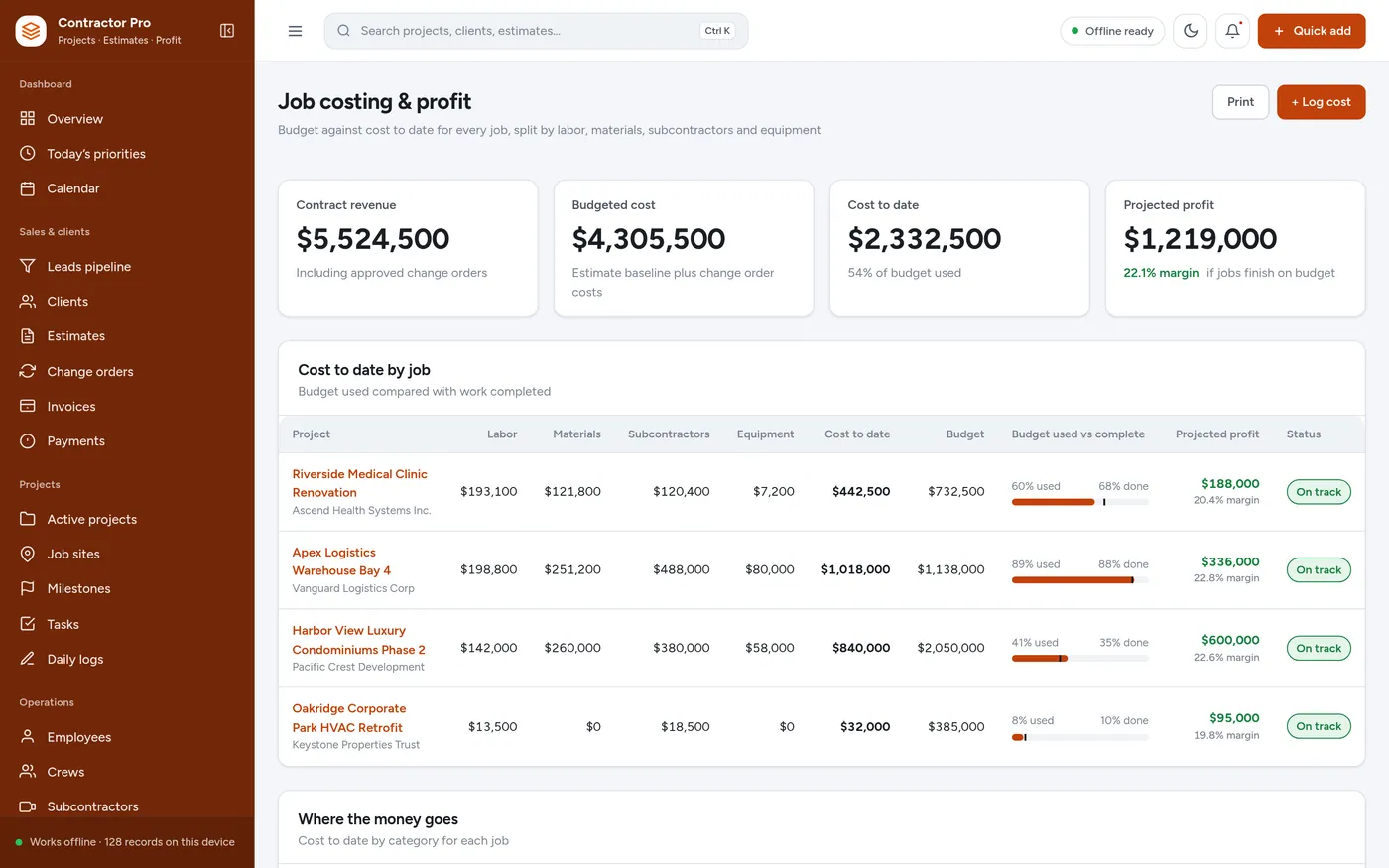Viewport: 1389px width, 868px height.
Task: Click the Log cost button
Action: (1321, 102)
